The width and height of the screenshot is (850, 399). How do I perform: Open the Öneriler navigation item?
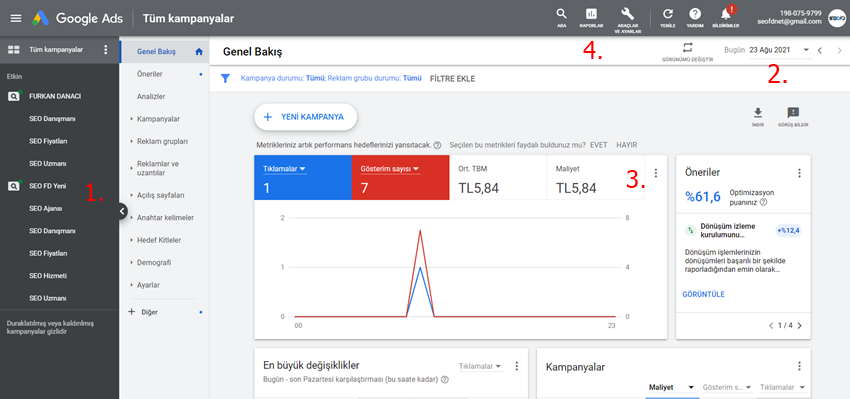pyautogui.click(x=150, y=74)
